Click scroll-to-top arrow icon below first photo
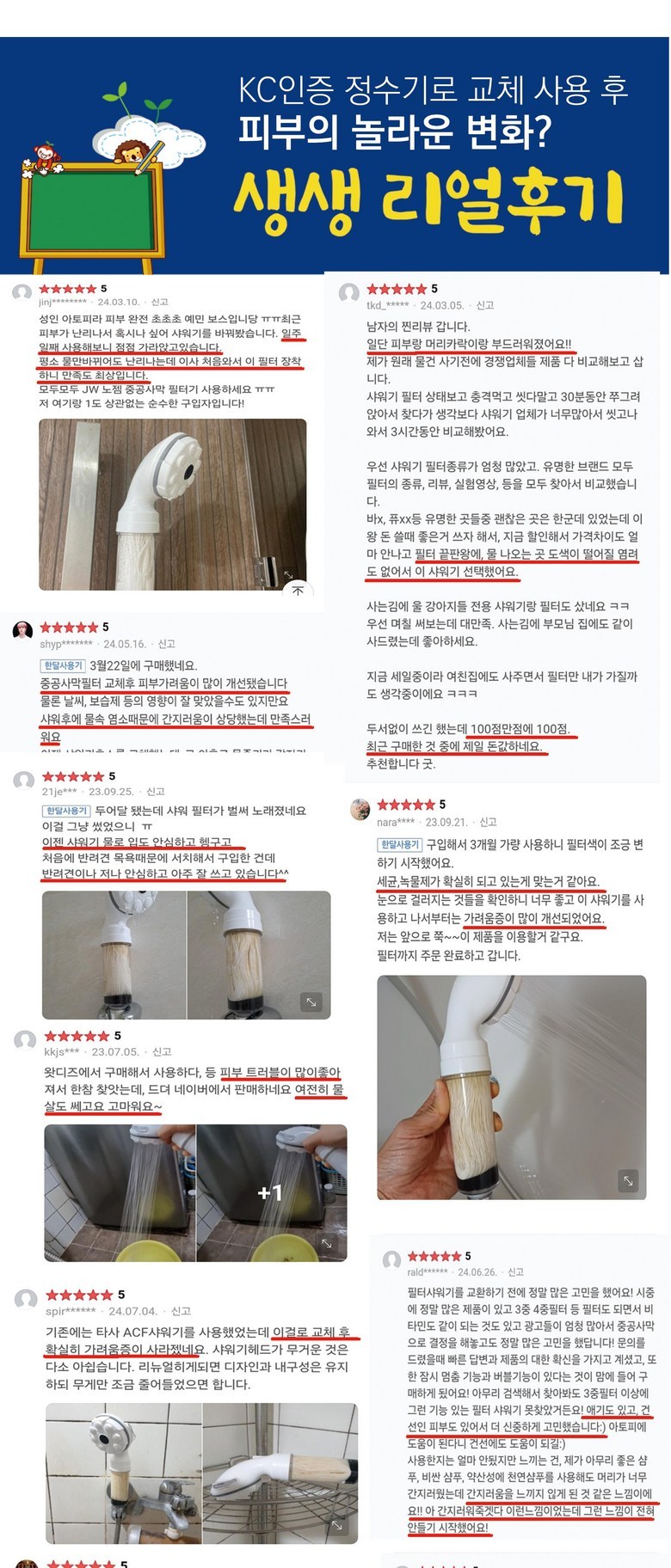Image resolution: width=671 pixels, height=1568 pixels. tap(298, 591)
